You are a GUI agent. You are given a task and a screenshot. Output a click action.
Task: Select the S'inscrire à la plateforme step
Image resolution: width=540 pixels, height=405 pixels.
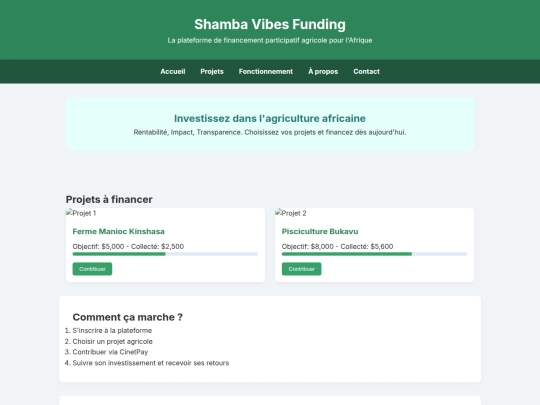tap(112, 331)
